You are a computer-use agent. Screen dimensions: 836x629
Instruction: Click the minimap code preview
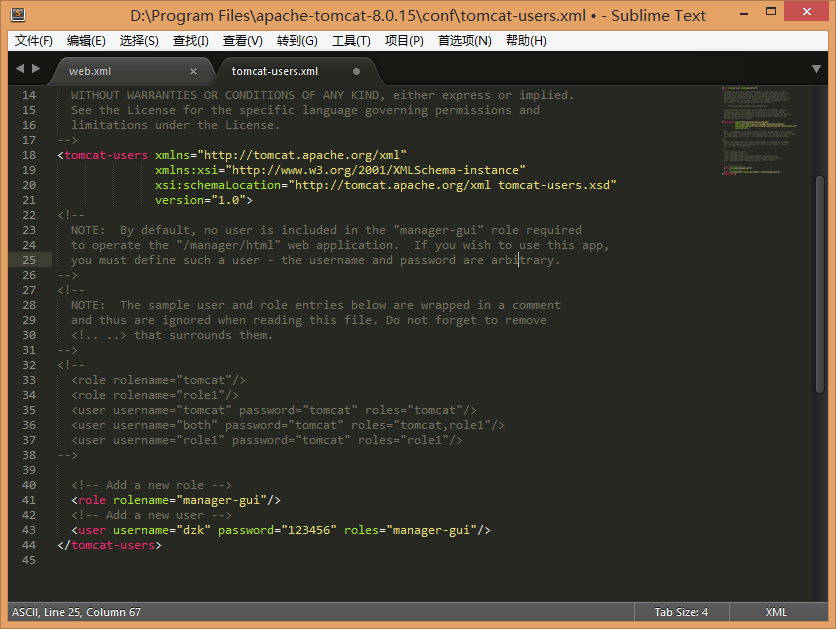pyautogui.click(x=759, y=131)
